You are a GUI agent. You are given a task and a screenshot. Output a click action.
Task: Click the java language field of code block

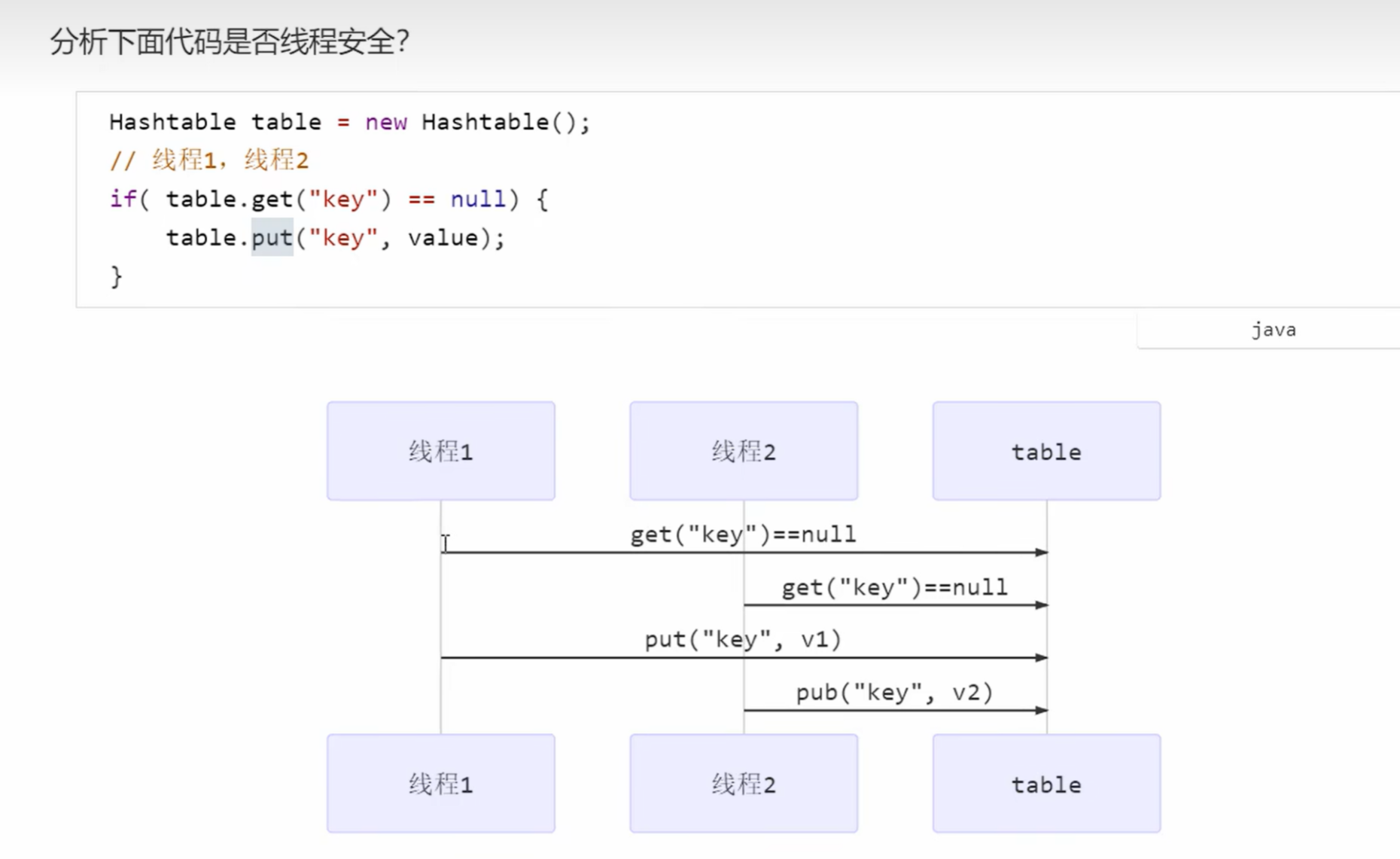point(1273,330)
